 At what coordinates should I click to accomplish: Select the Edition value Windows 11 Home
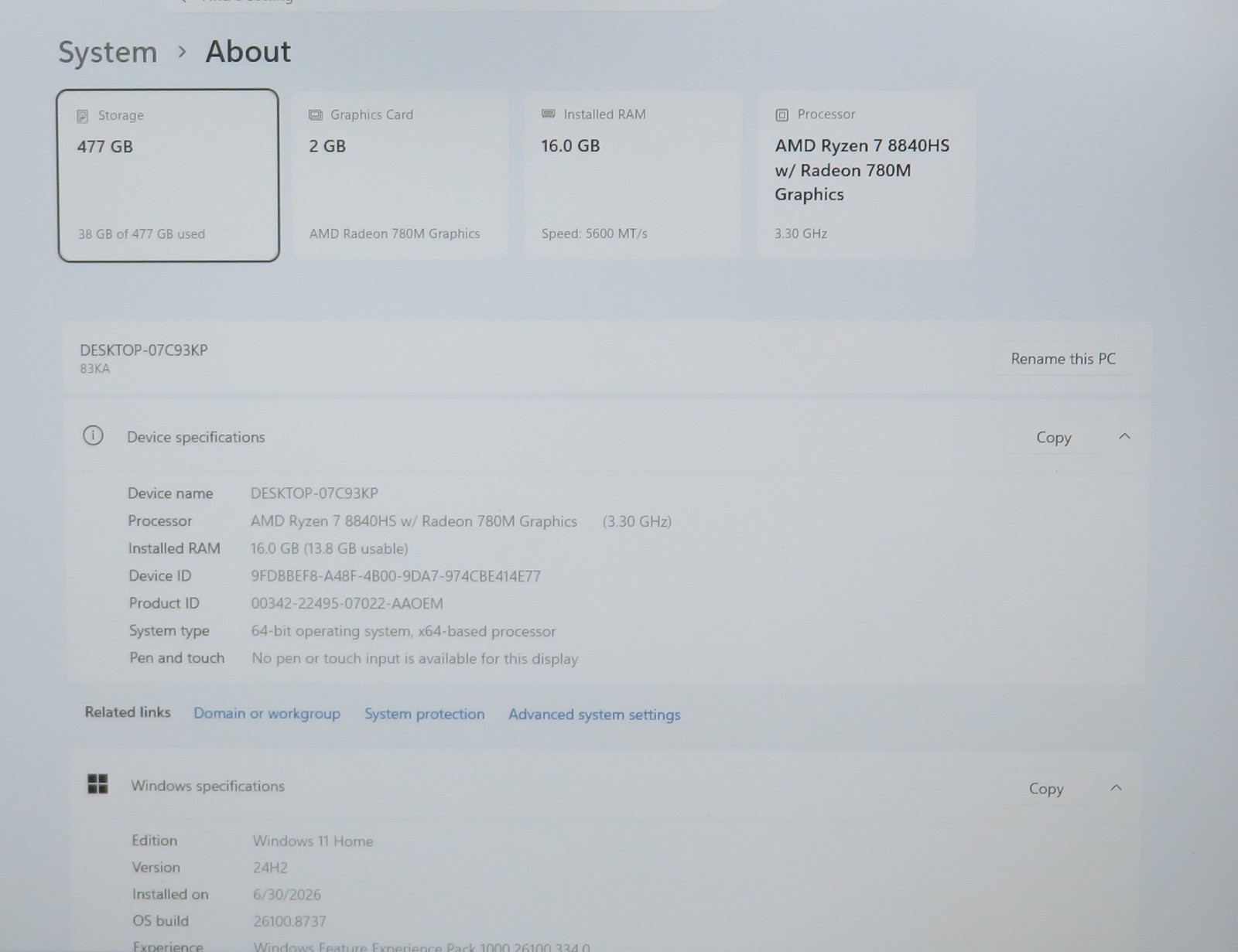point(313,841)
